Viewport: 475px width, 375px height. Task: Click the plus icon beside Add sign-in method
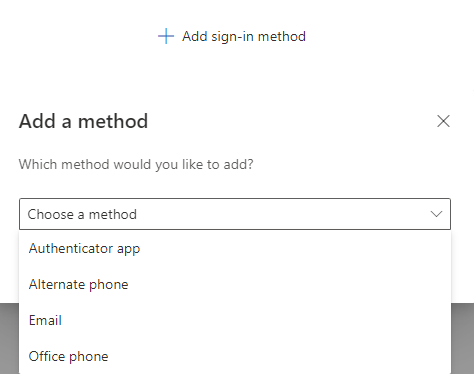coord(166,36)
